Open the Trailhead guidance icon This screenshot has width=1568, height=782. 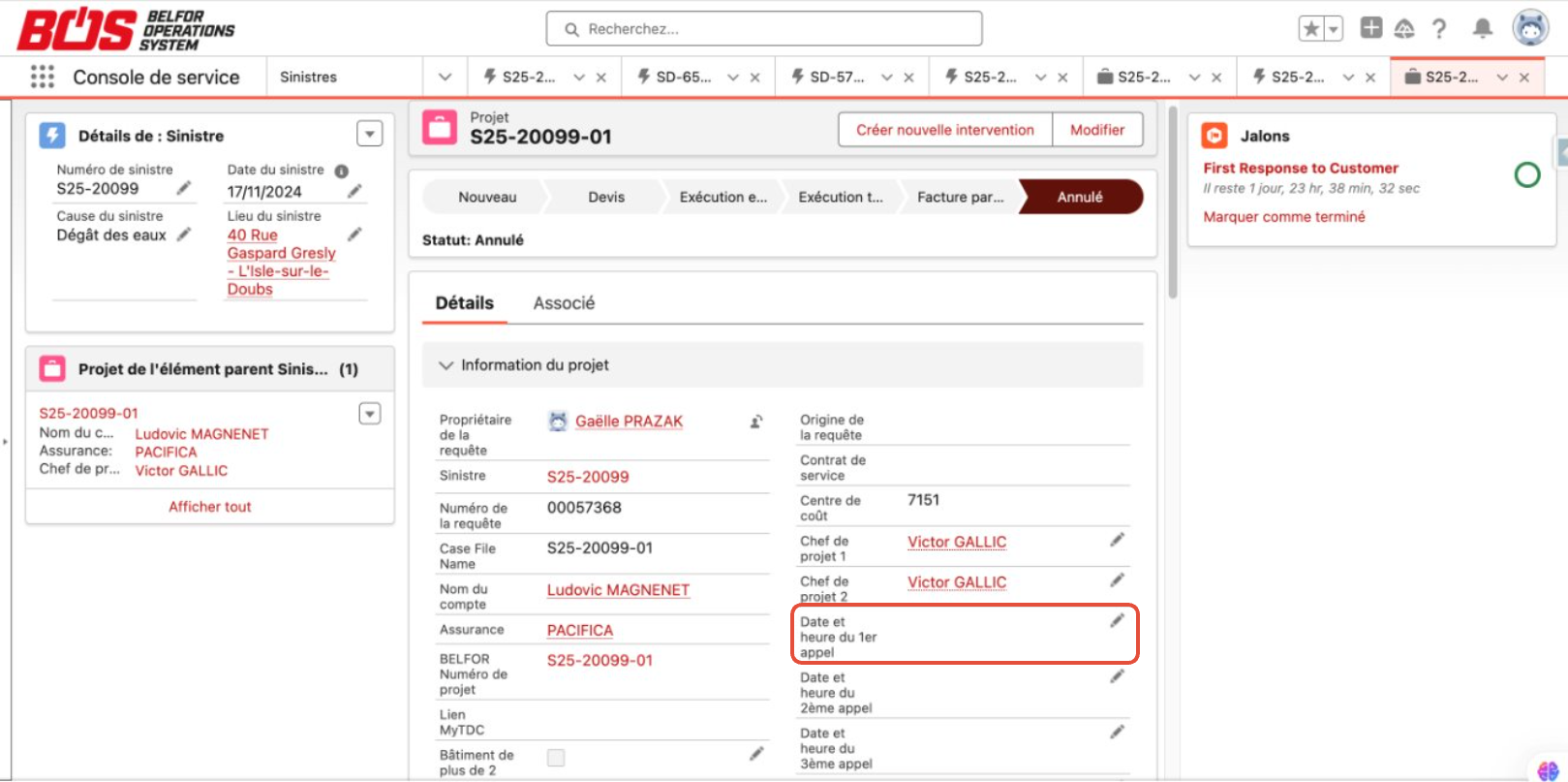(1404, 29)
